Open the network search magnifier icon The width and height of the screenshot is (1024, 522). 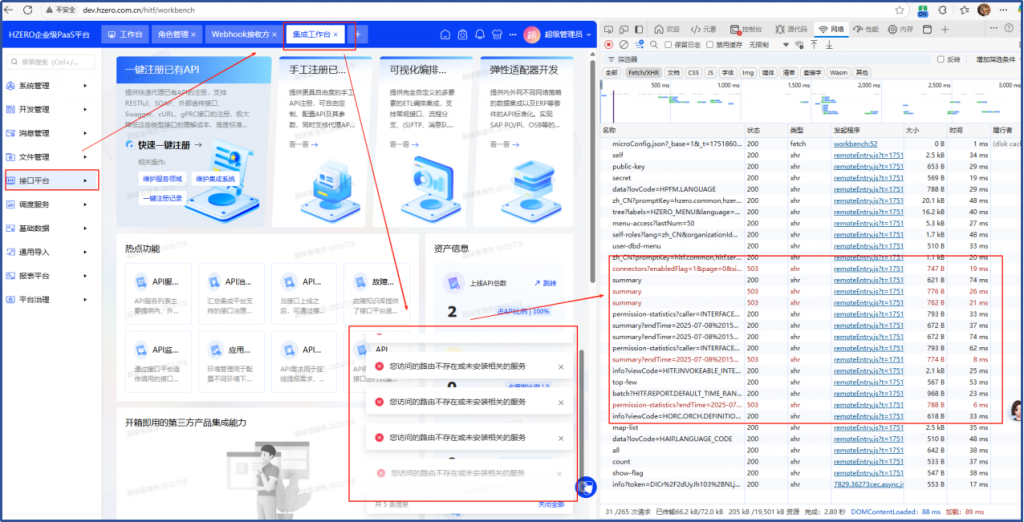654,45
